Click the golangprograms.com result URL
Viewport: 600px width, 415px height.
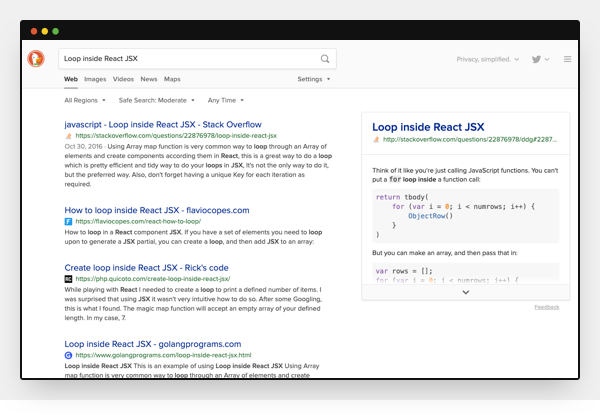163,355
